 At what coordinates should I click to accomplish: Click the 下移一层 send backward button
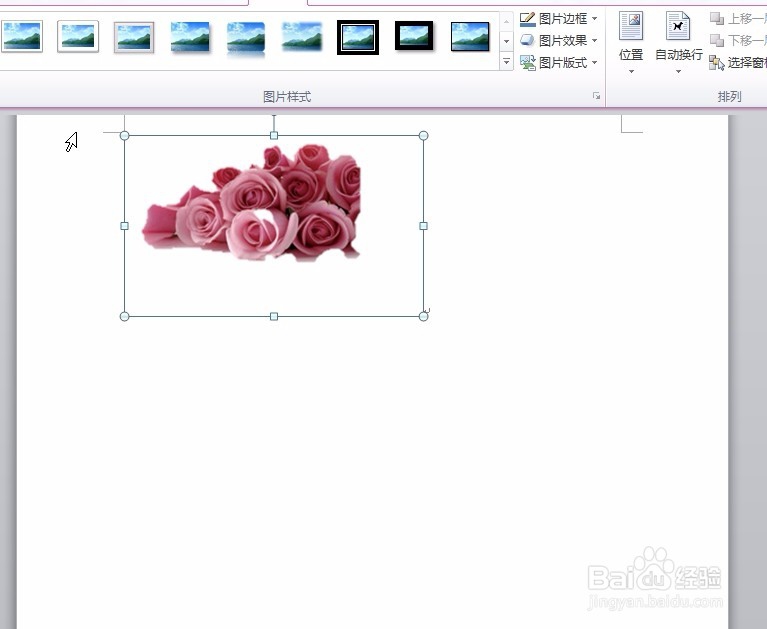click(x=738, y=40)
